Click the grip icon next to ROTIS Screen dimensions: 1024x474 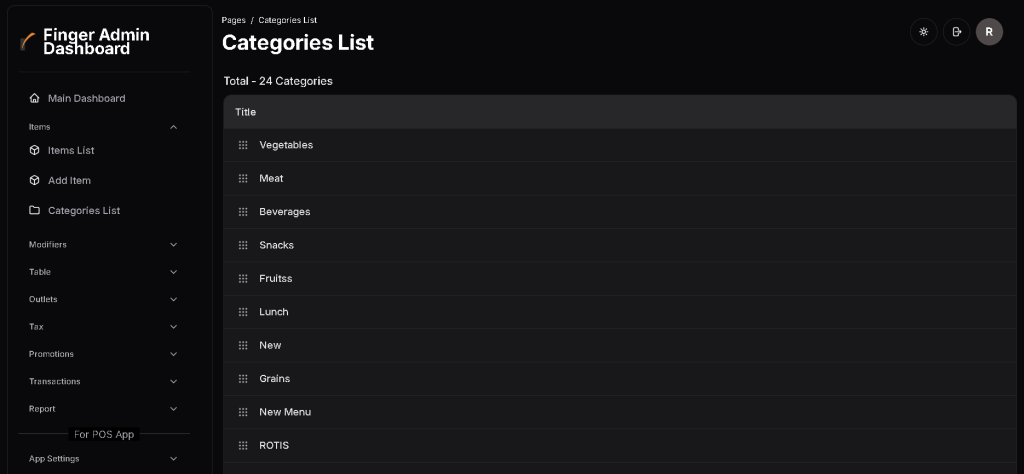pos(243,445)
